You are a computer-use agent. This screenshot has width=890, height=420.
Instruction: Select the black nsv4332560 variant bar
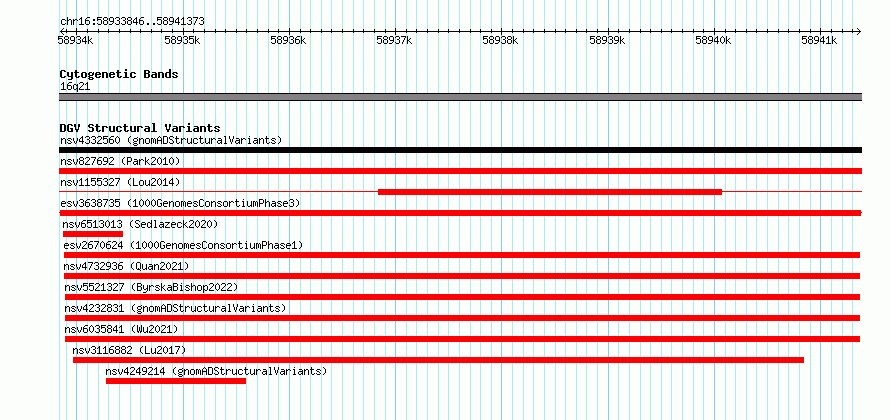[460, 150]
